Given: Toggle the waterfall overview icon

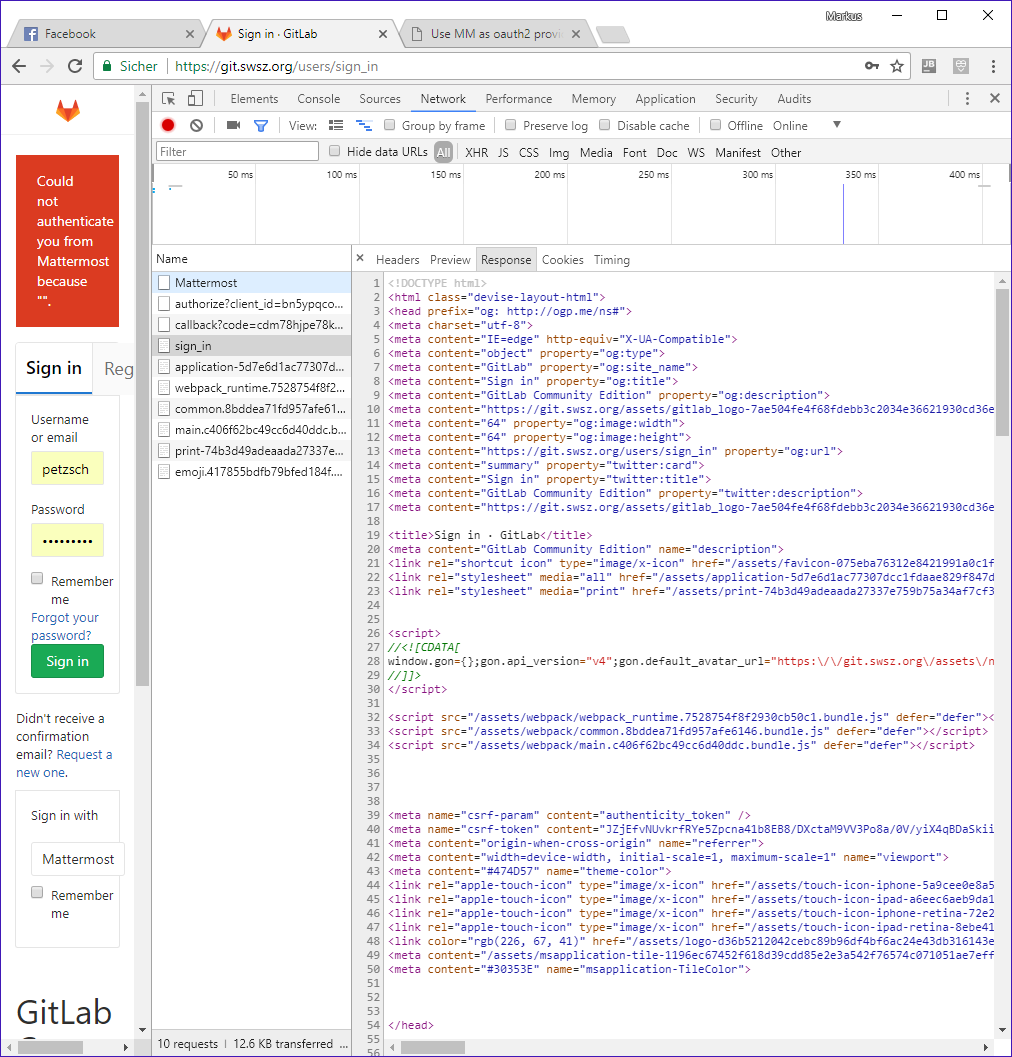Looking at the screenshot, I should pyautogui.click(x=364, y=125).
